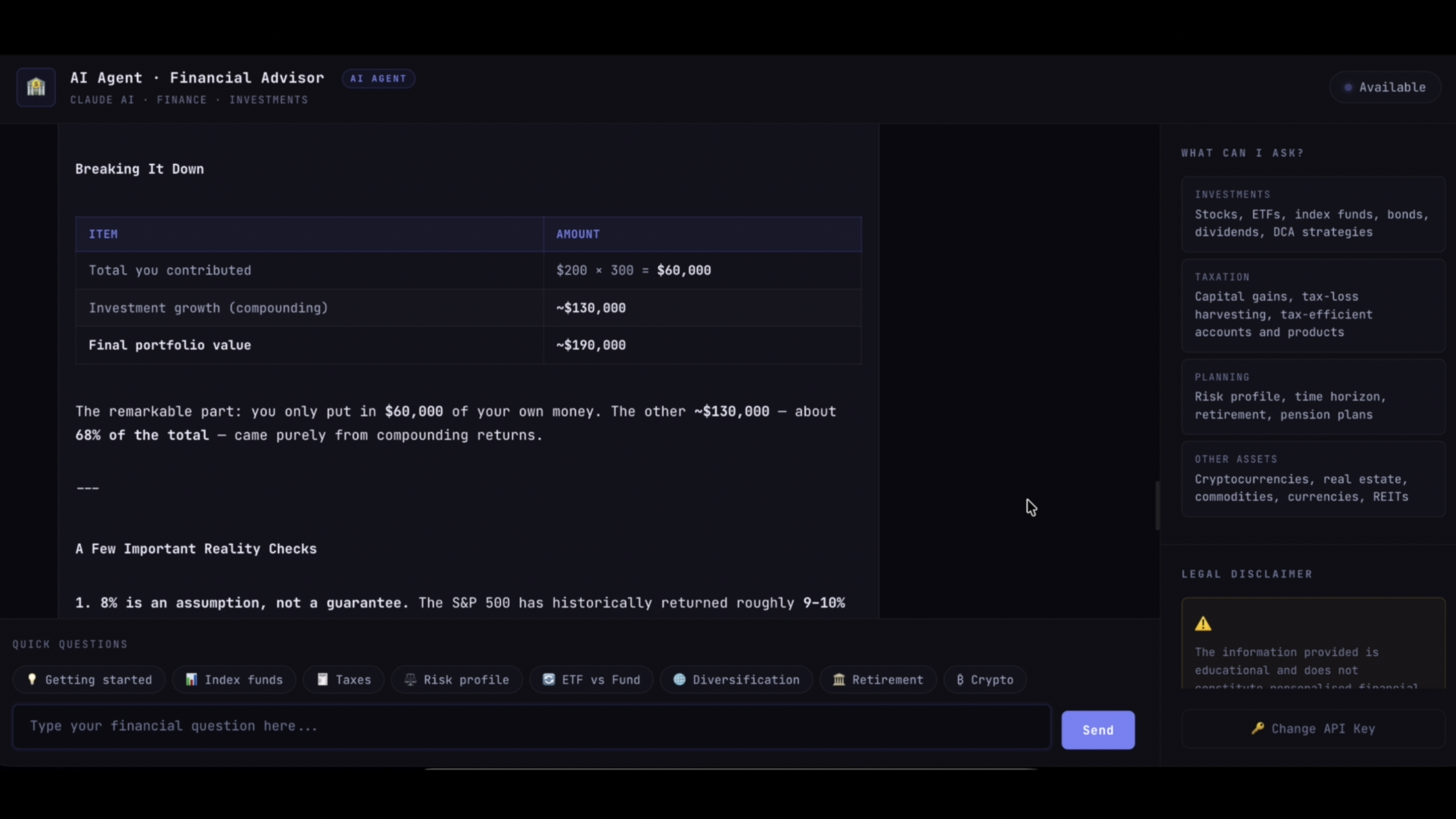This screenshot has height=819, width=1456.
Task: Select the ETF vs Fund quick question
Action: coord(591,679)
